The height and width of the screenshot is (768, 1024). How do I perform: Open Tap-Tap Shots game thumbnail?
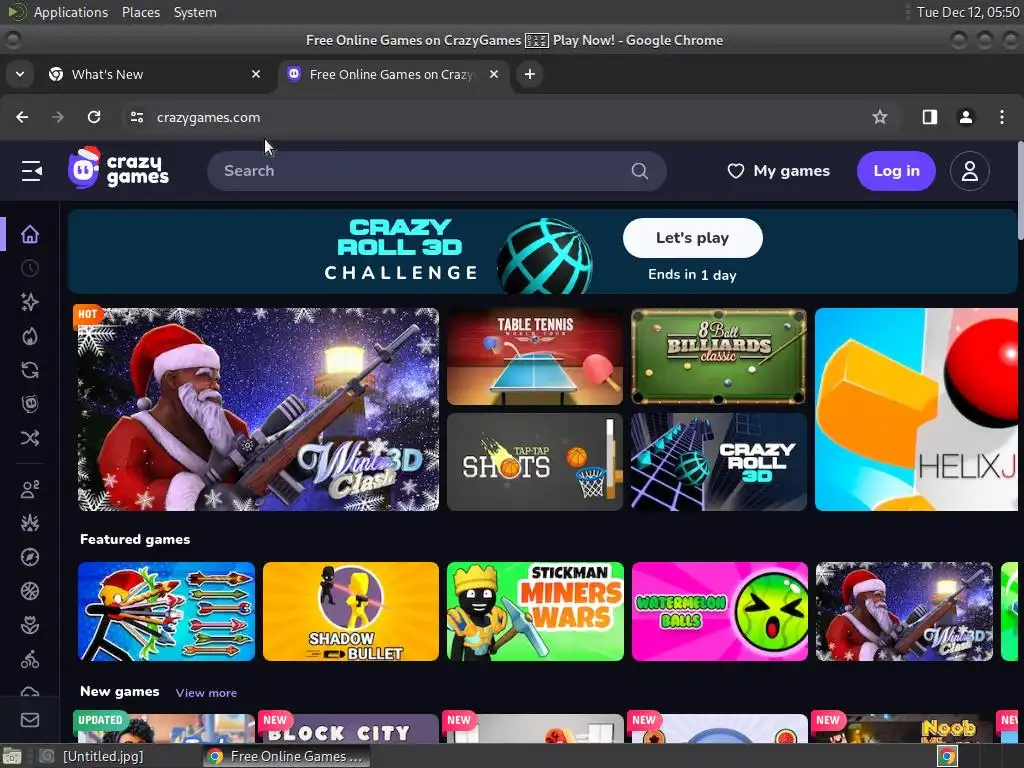click(535, 462)
